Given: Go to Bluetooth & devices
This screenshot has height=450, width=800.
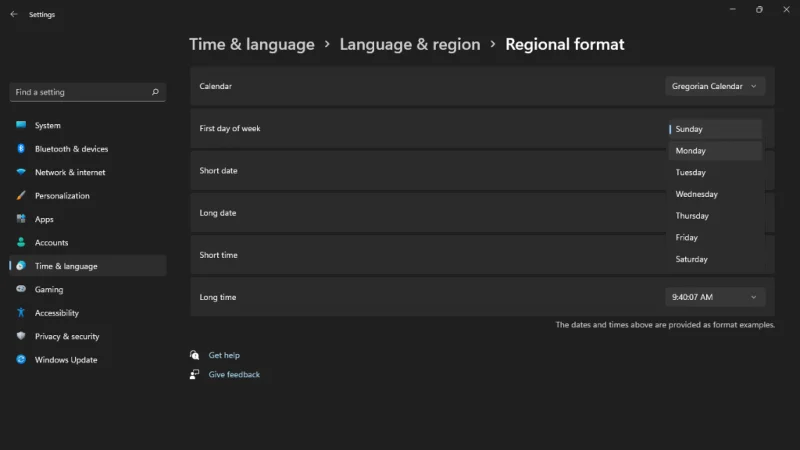Looking at the screenshot, I should click(88, 148).
